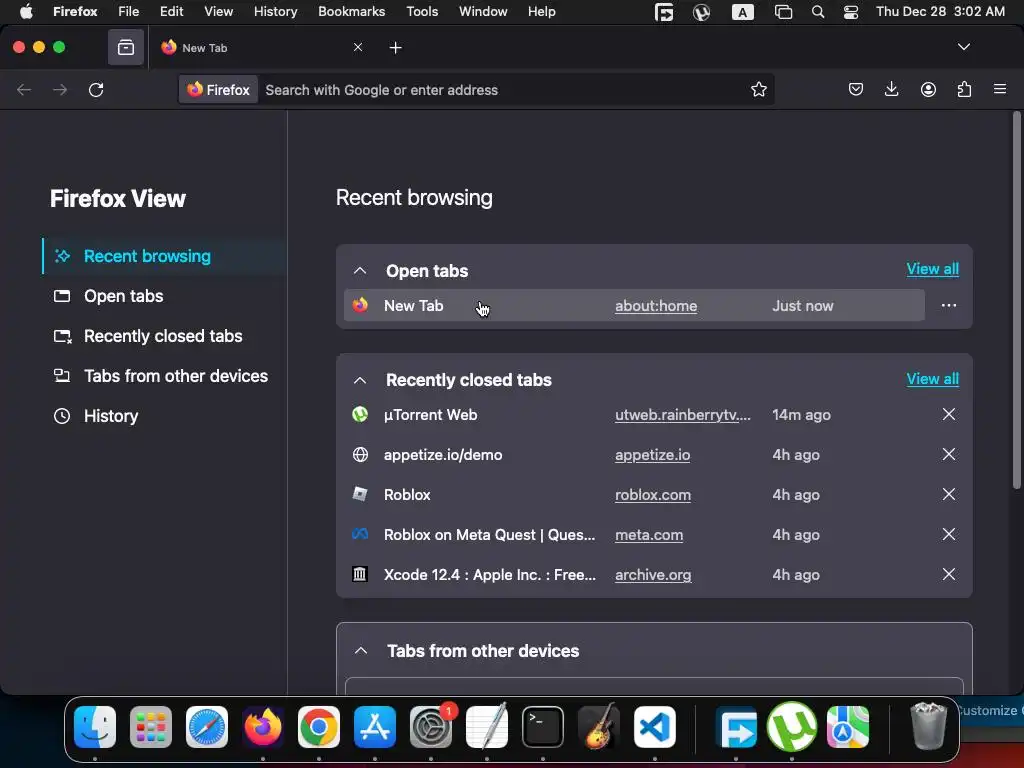This screenshot has width=1024, height=768.
Task: Open a new tab with plus
Action: [x=395, y=48]
